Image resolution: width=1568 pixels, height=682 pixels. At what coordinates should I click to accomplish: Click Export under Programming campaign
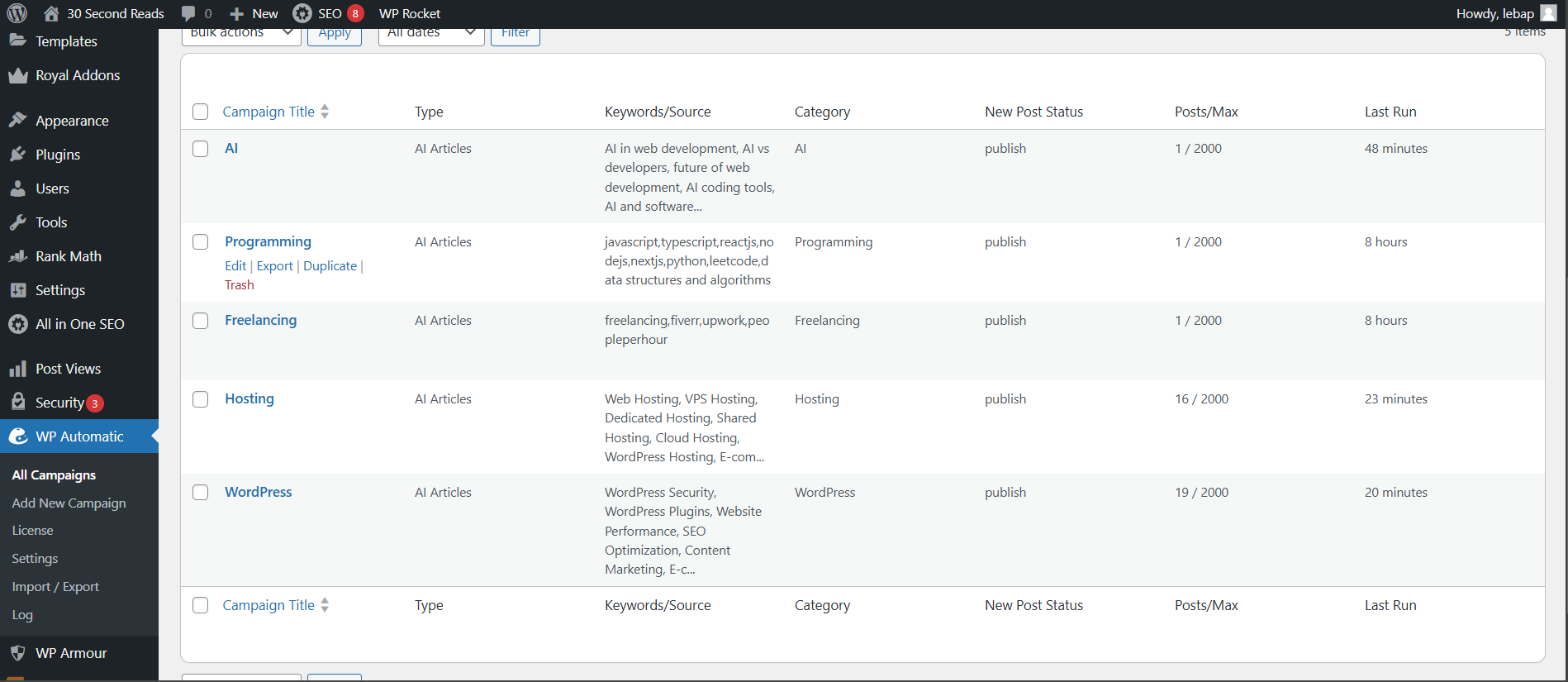(274, 265)
